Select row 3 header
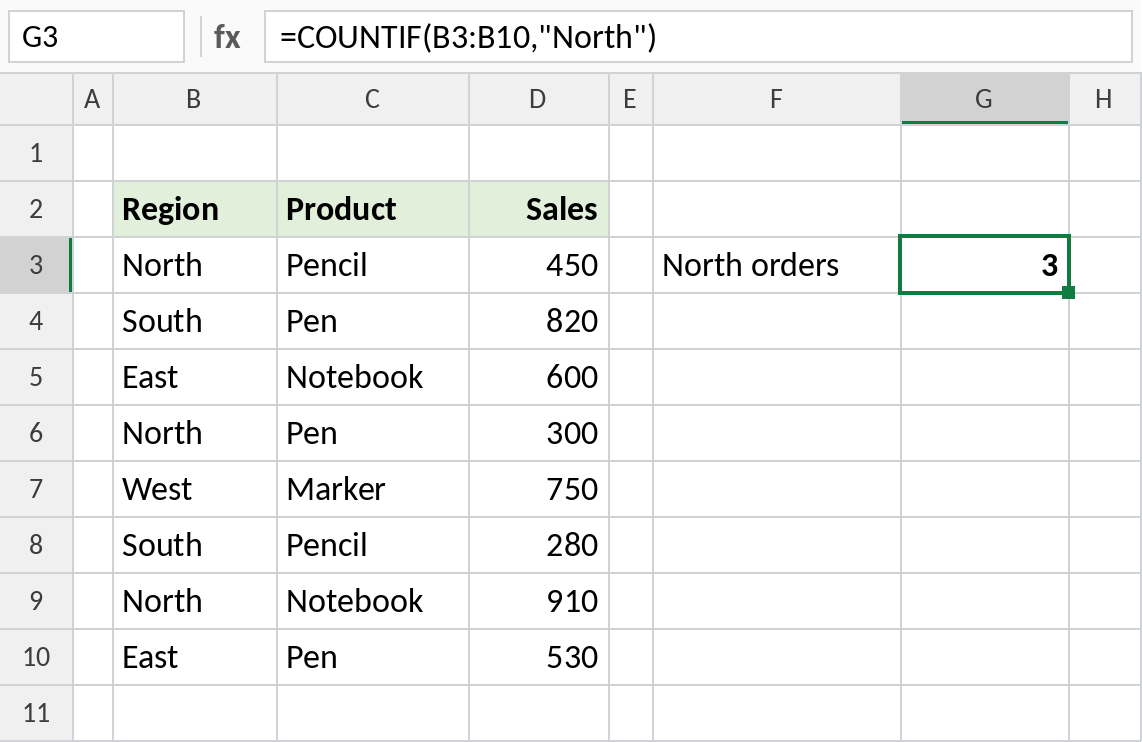This screenshot has width=1142, height=742. (x=36, y=265)
